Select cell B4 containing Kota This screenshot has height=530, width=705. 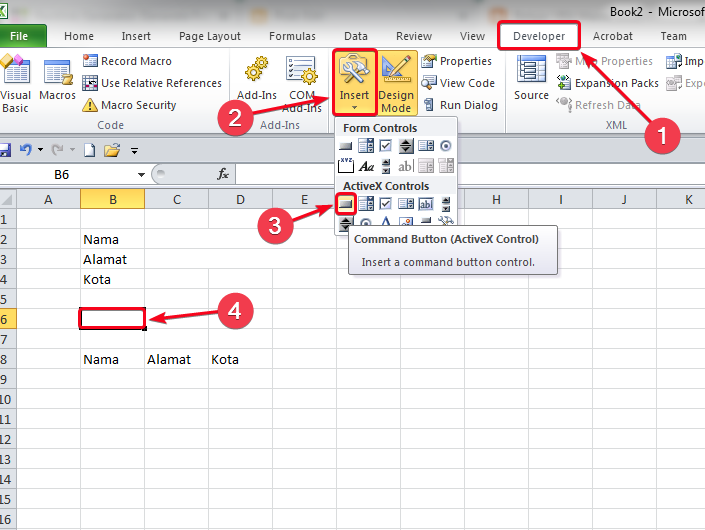(113, 279)
